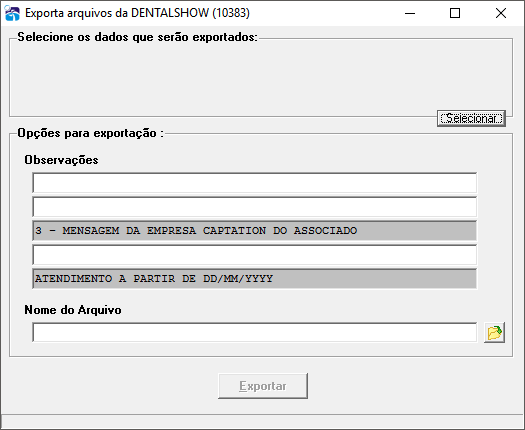The image size is (525, 430).
Task: Maximize the export window
Action: pos(455,13)
